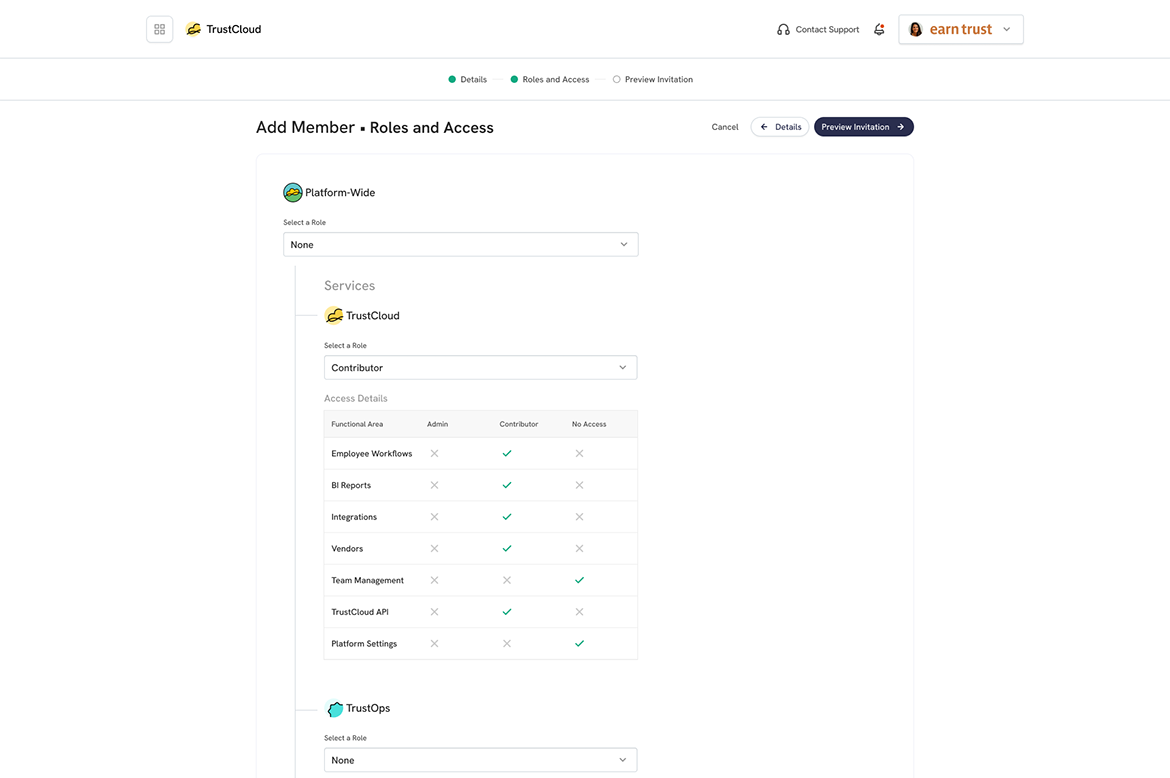Go back using the Details button
1170x778 pixels.
click(x=780, y=128)
